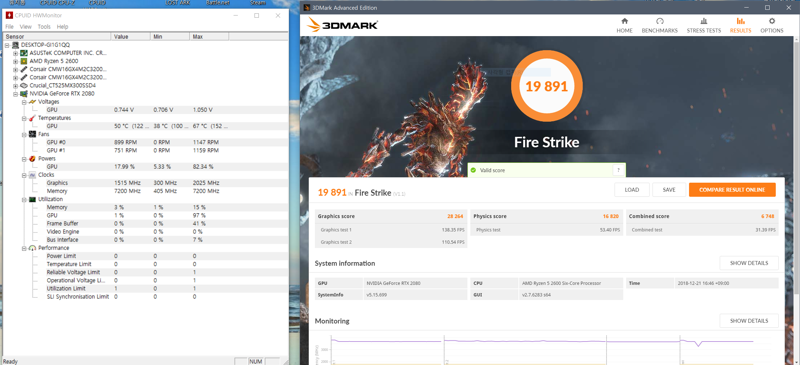Screen dimensions: 800x365
Task: Expand the AMD Ryzen 5 2600 node
Action: pos(16,61)
